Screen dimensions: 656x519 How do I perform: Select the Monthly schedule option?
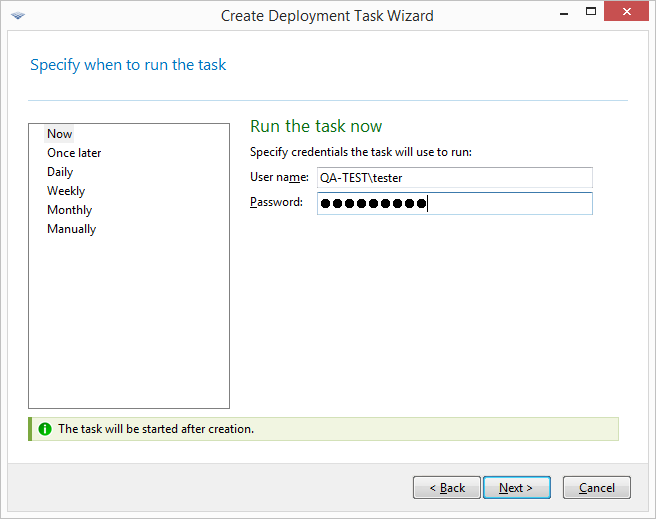click(69, 210)
